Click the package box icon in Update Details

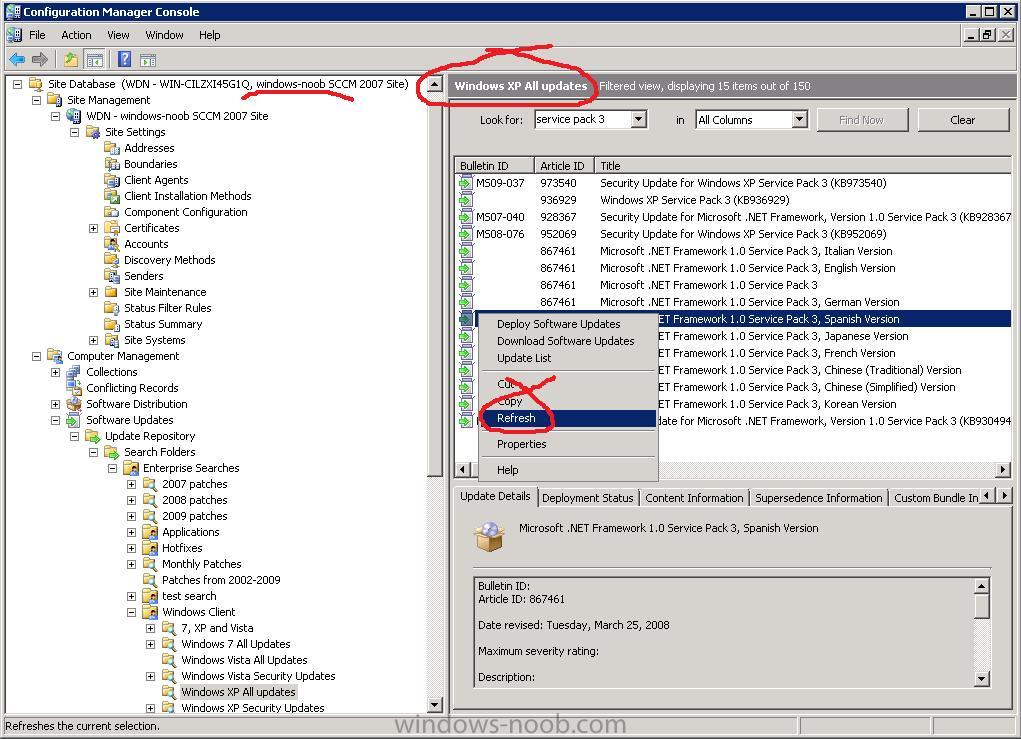click(490, 537)
